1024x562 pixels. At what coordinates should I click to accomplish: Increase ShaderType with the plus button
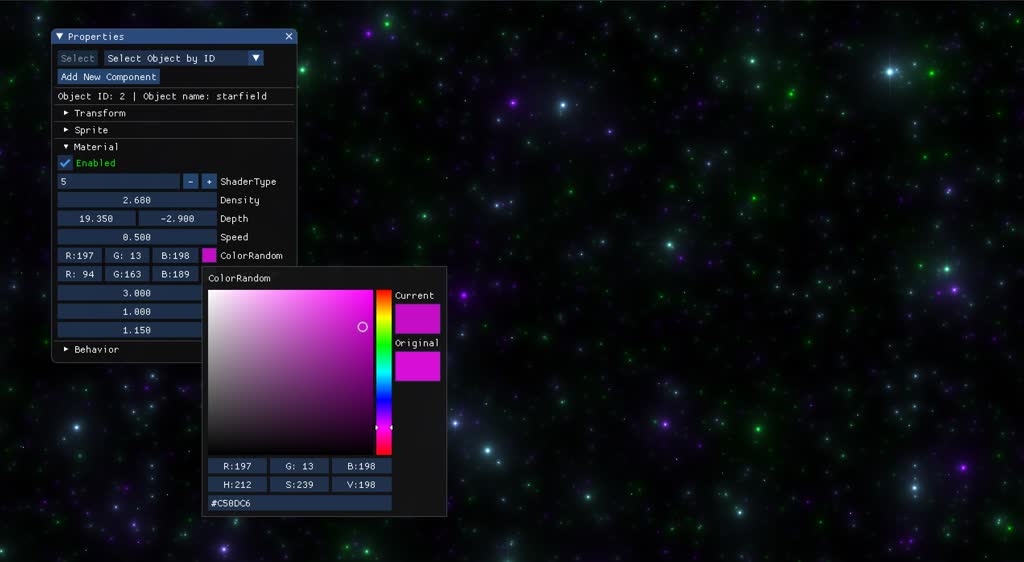[x=209, y=182]
